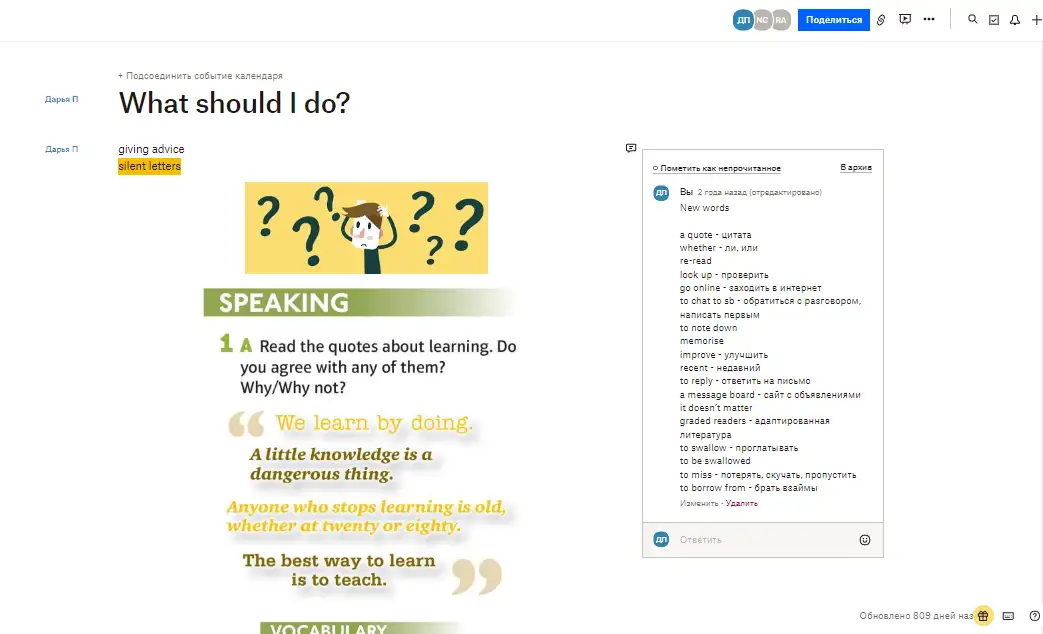Open the help question mark icon
Viewport: 1043px width, 634px height.
pos(1035,616)
